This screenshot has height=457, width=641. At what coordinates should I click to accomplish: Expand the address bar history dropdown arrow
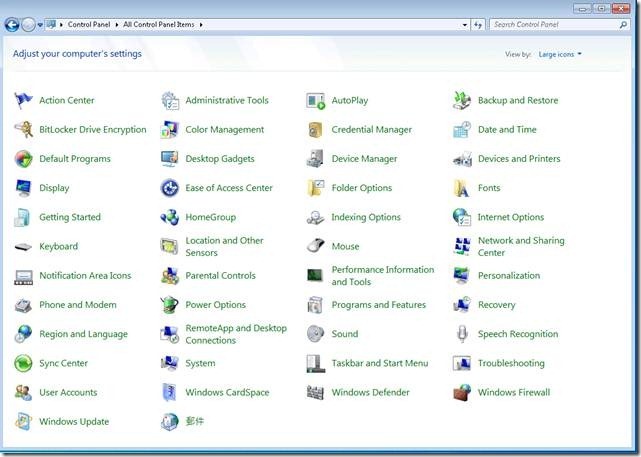[464, 25]
